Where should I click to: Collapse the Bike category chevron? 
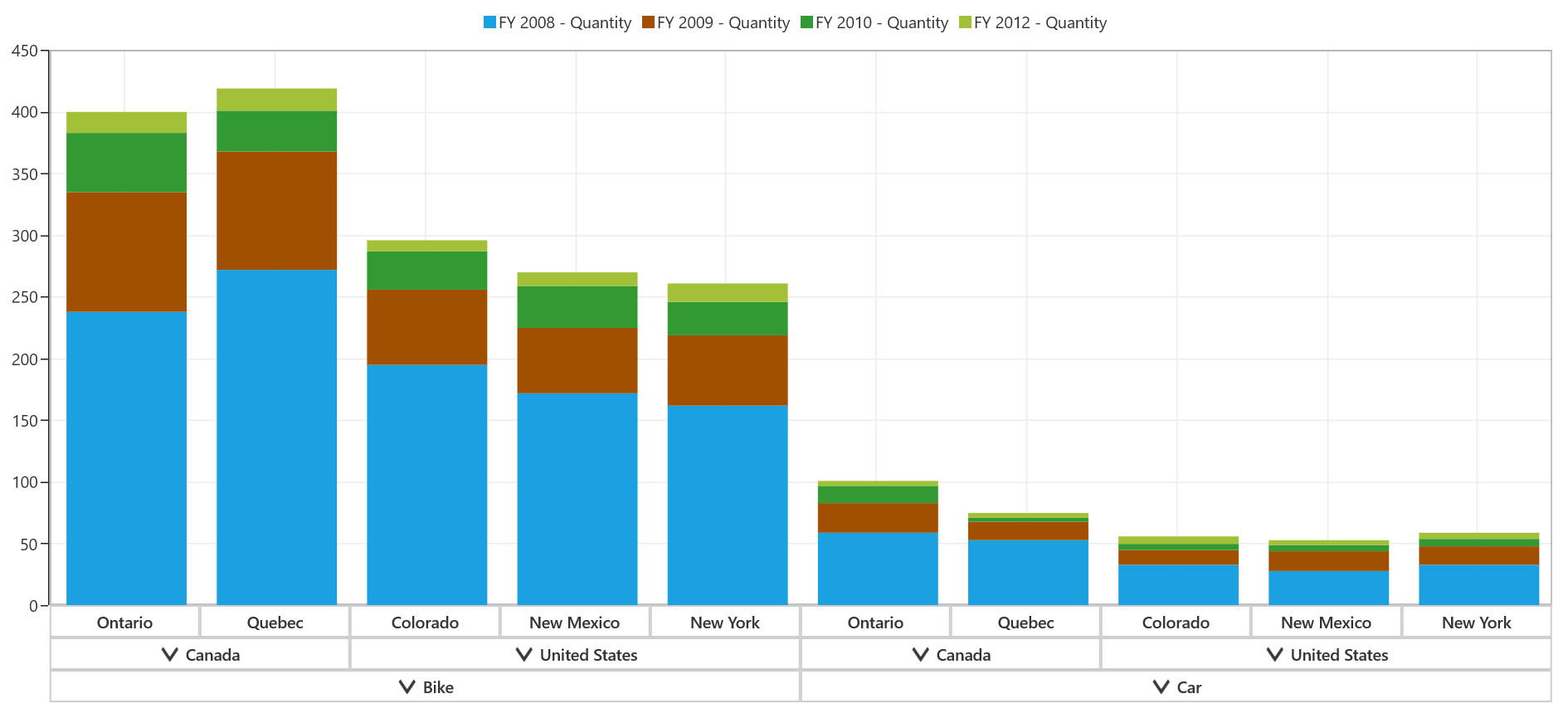[x=407, y=686]
